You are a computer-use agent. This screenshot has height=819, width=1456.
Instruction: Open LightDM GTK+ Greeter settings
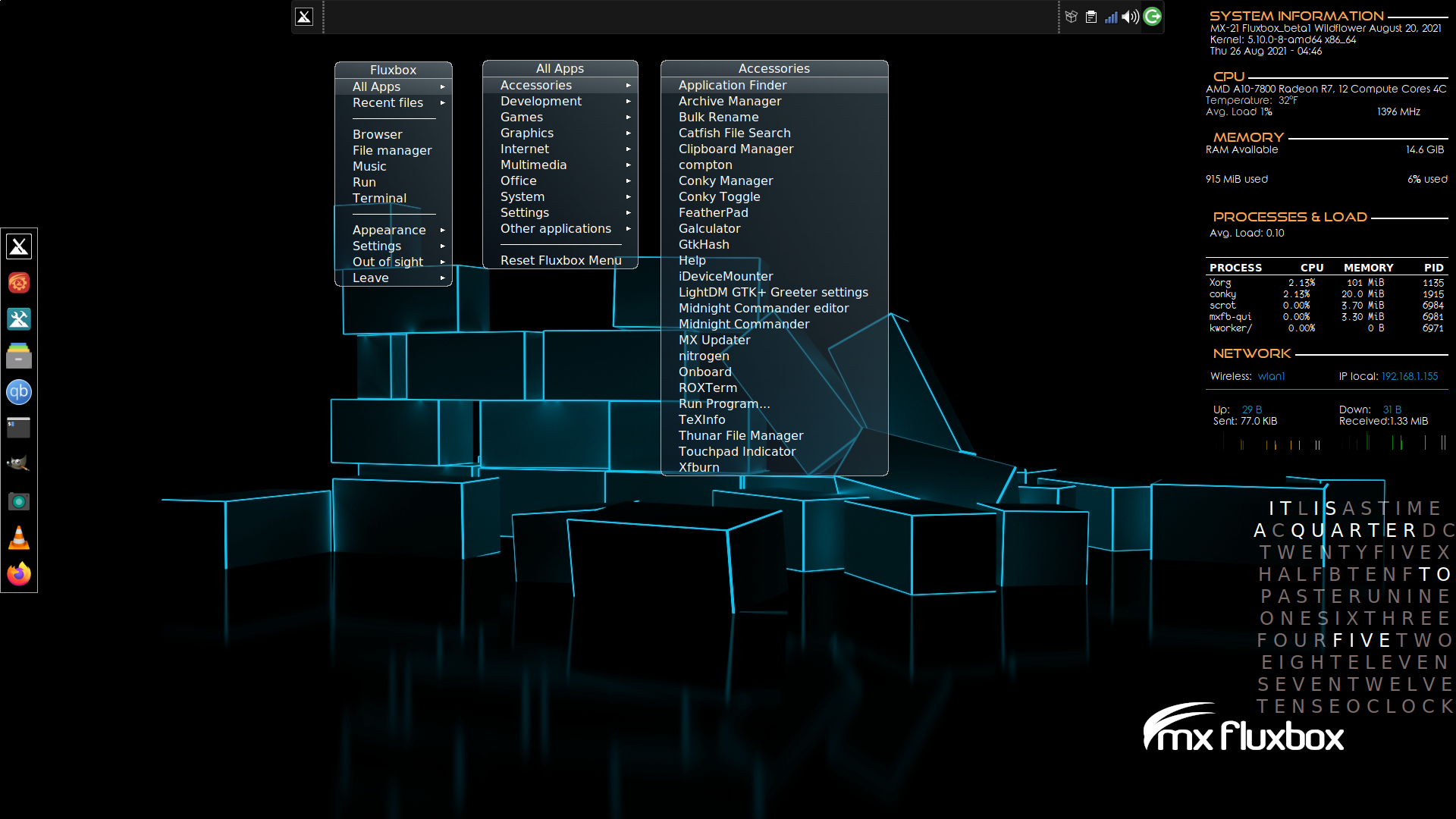coord(774,293)
